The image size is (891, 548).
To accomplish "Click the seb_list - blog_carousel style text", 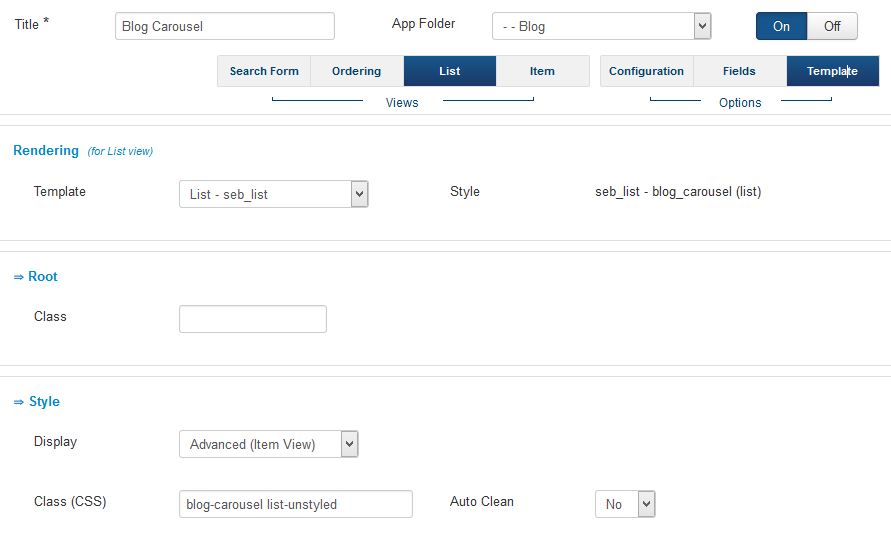I will click(x=678, y=191).
